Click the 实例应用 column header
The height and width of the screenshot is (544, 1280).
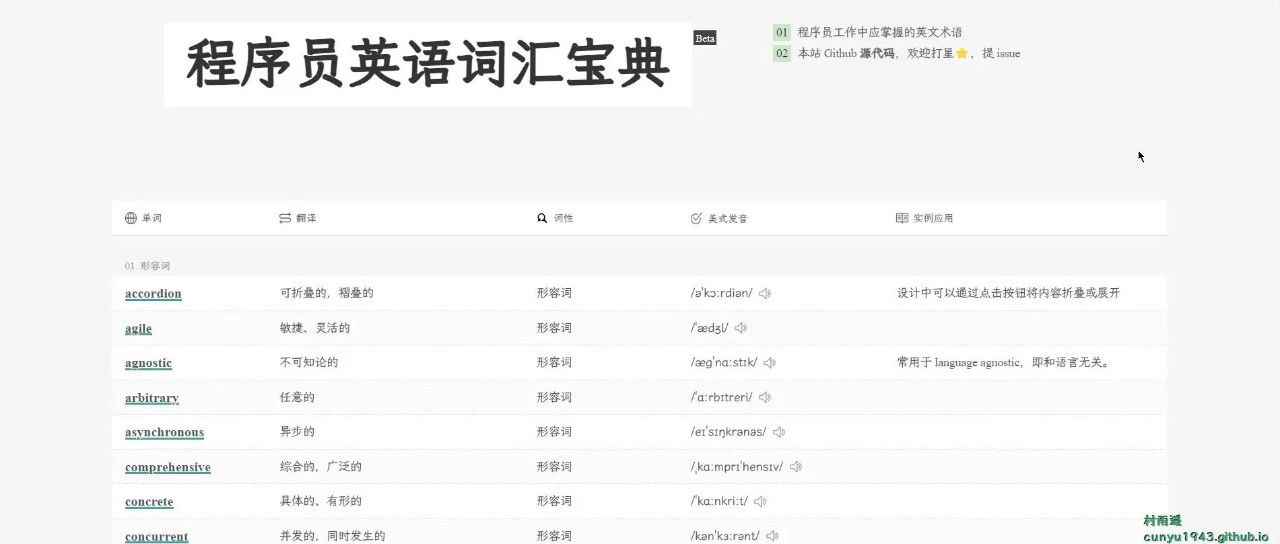pos(933,218)
